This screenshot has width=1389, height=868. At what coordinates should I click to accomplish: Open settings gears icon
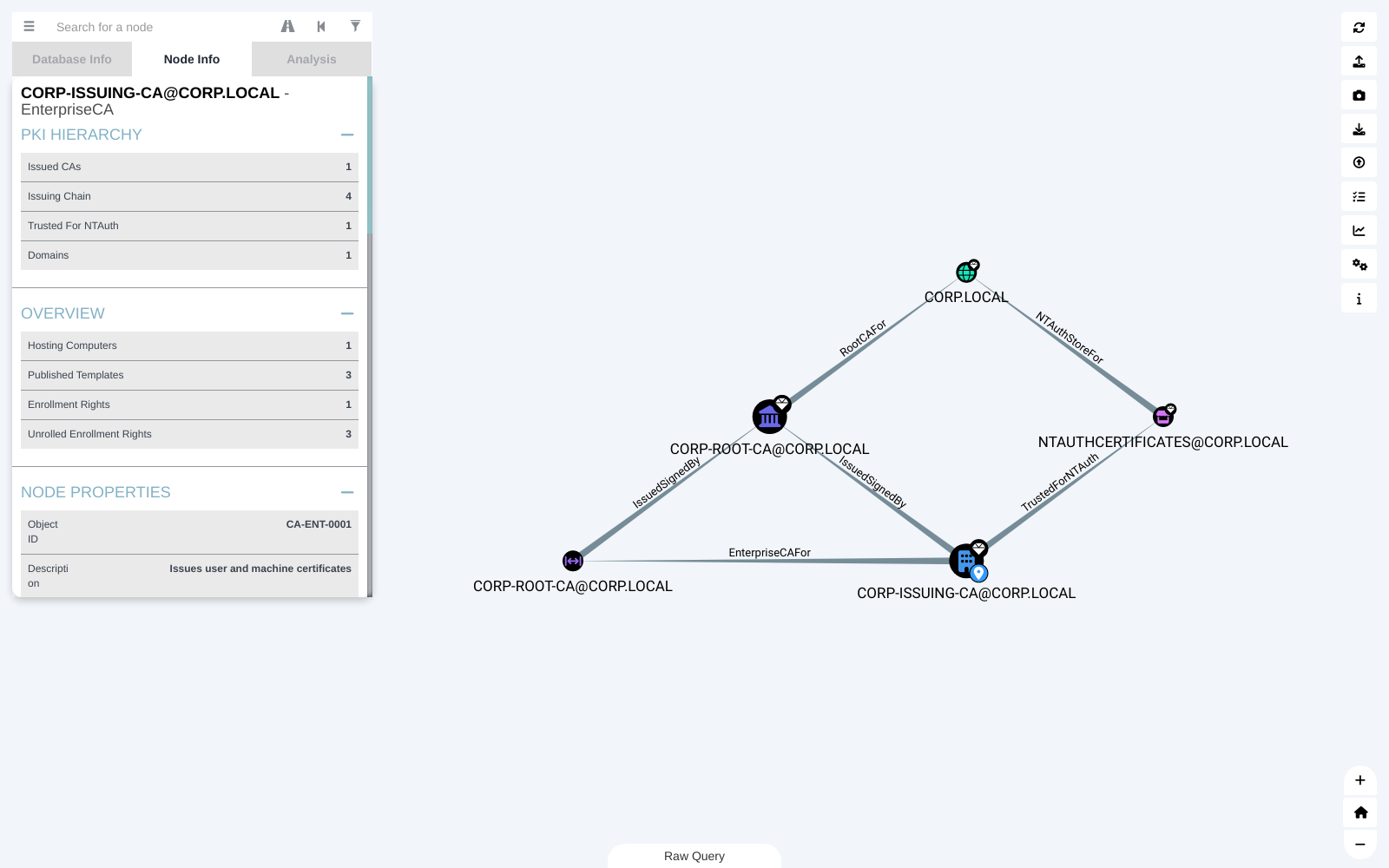pos(1359,264)
